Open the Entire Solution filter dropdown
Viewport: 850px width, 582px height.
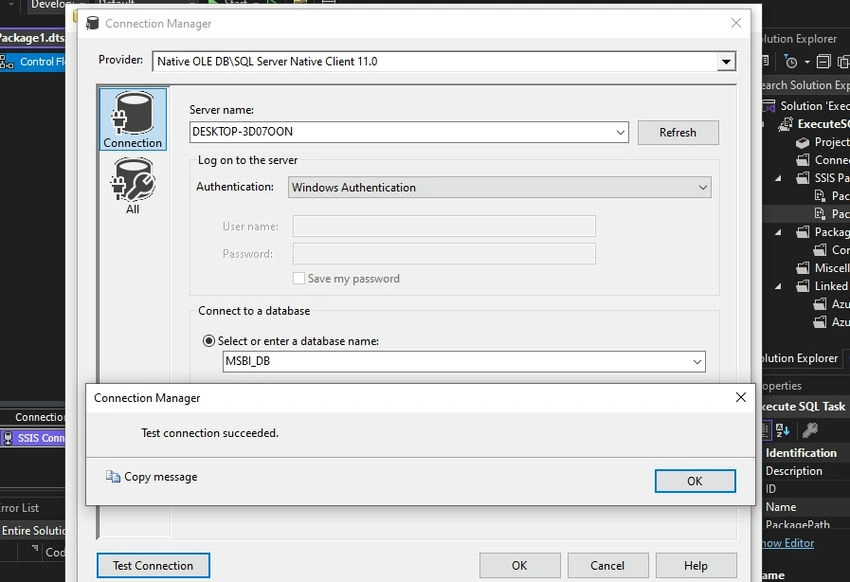coord(33,531)
